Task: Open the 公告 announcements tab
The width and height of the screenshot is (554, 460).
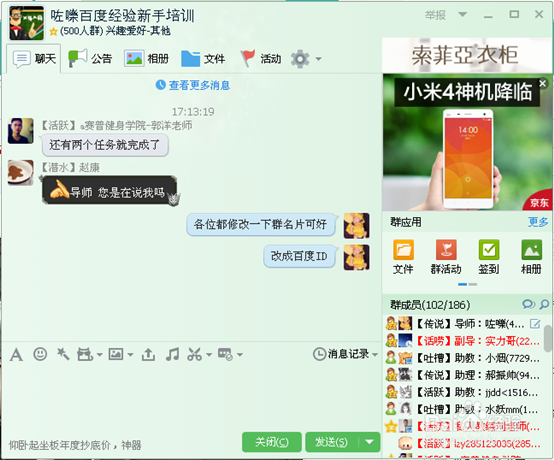Action: point(90,59)
